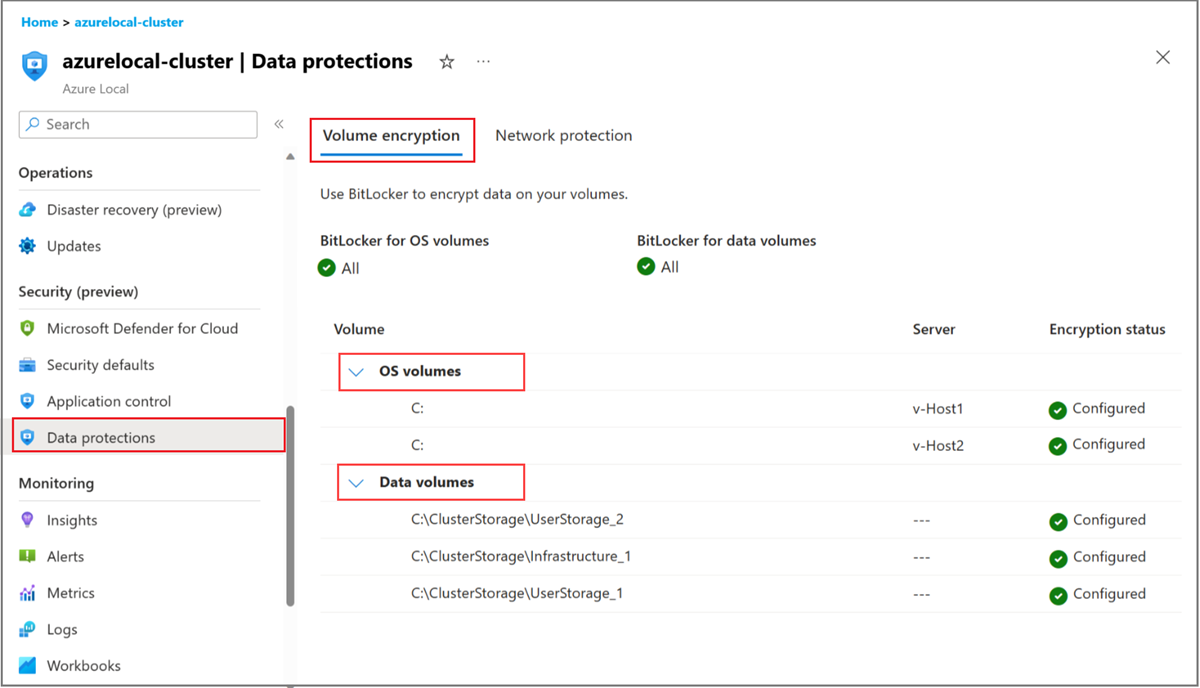
Task: Collapse the left sidebar with the double chevron
Action: click(279, 124)
